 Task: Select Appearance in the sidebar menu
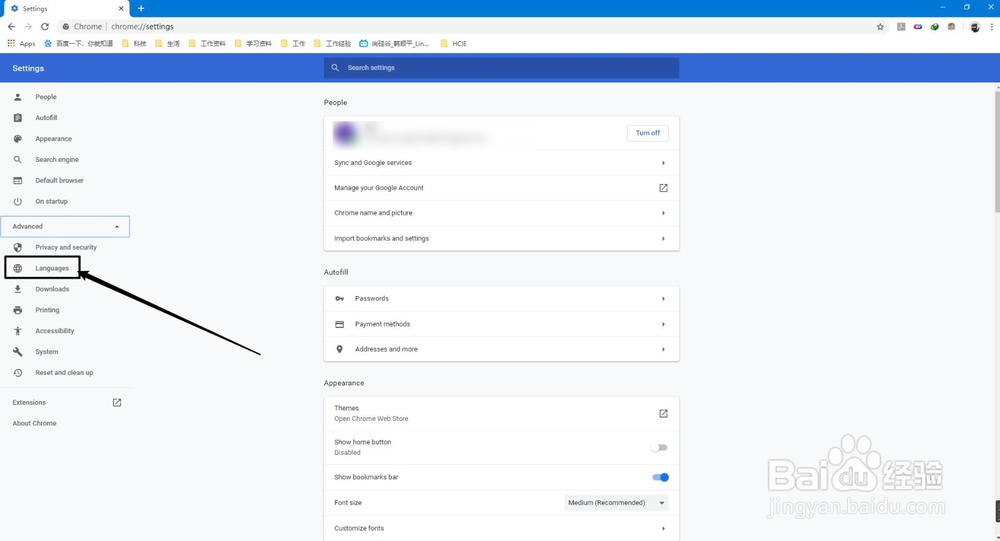coord(54,138)
